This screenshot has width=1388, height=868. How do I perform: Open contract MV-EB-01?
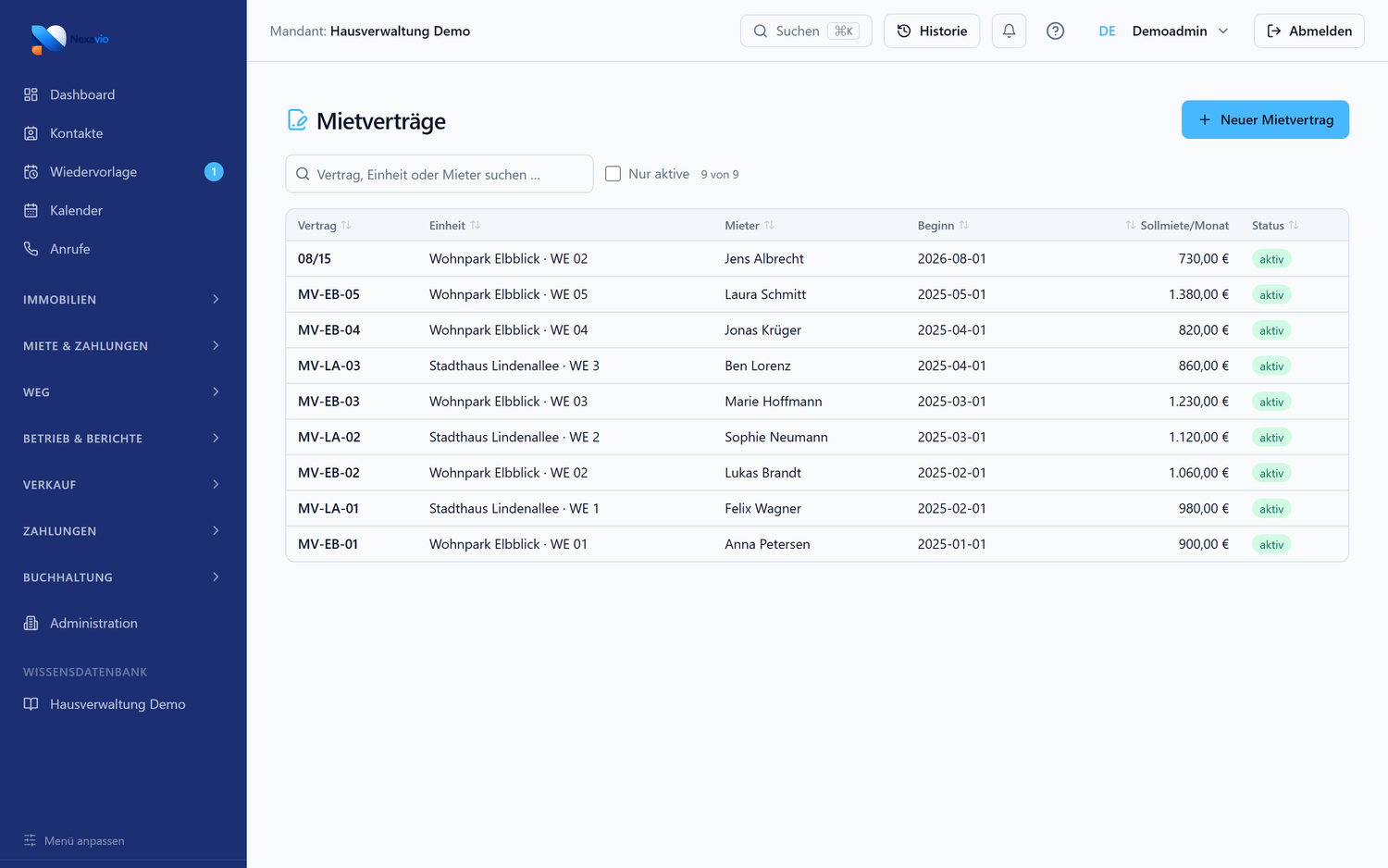328,544
